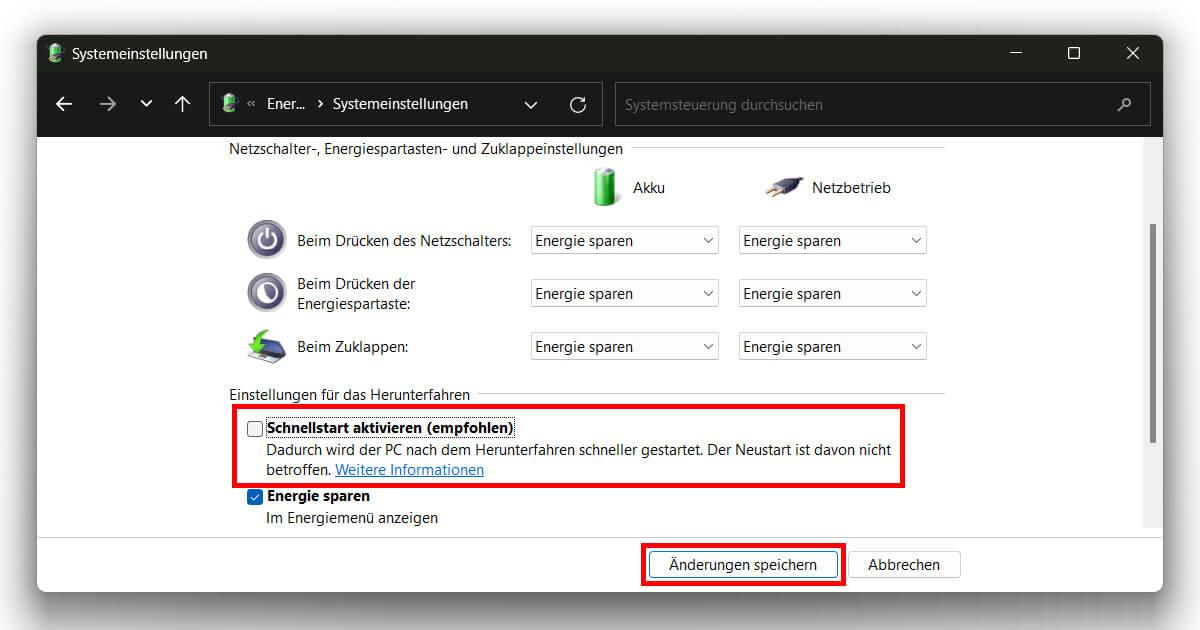1200x630 pixels.
Task: Click the forward navigation arrow
Action: 108,104
